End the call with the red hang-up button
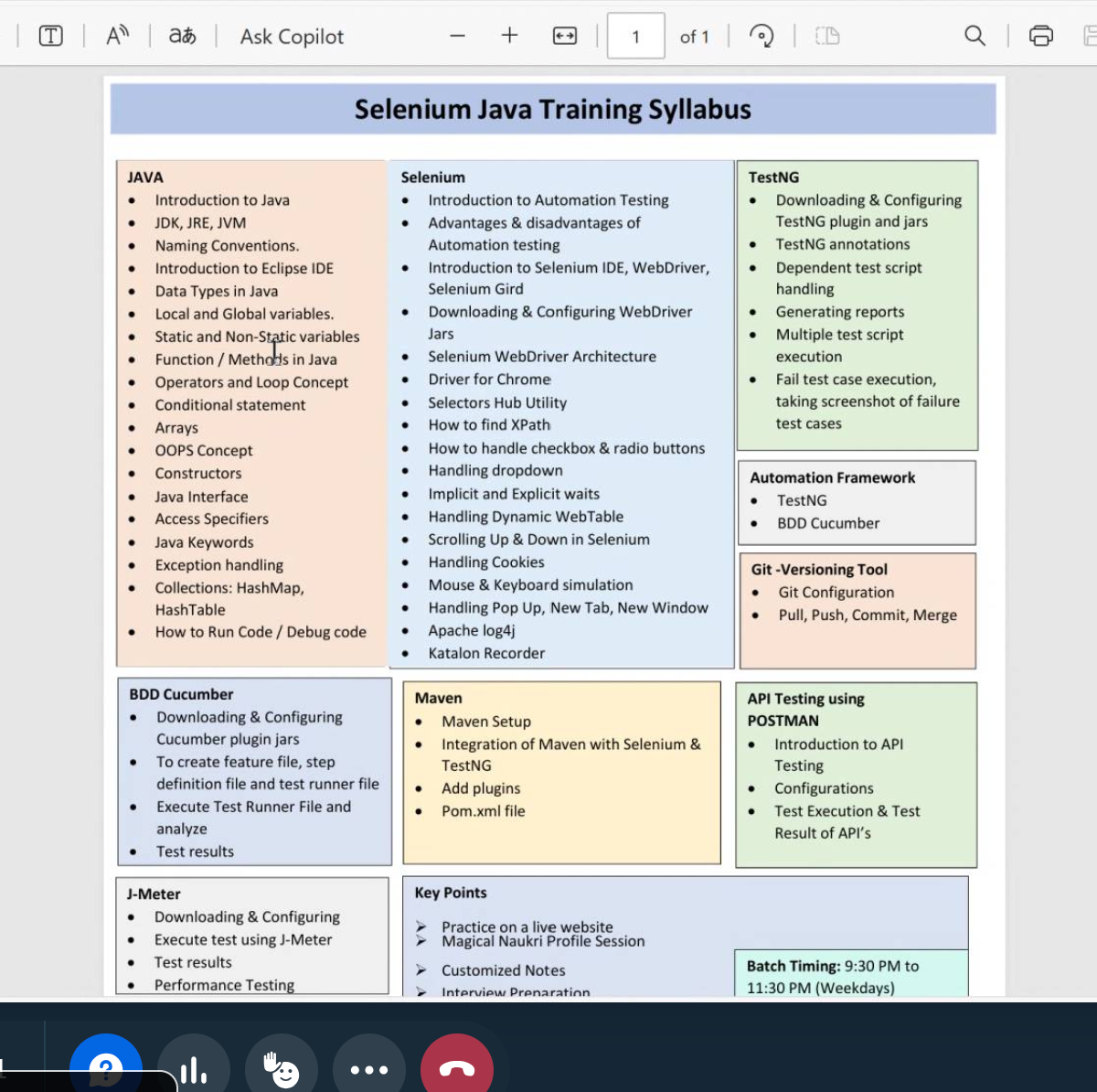The image size is (1097, 1092). 457,1068
